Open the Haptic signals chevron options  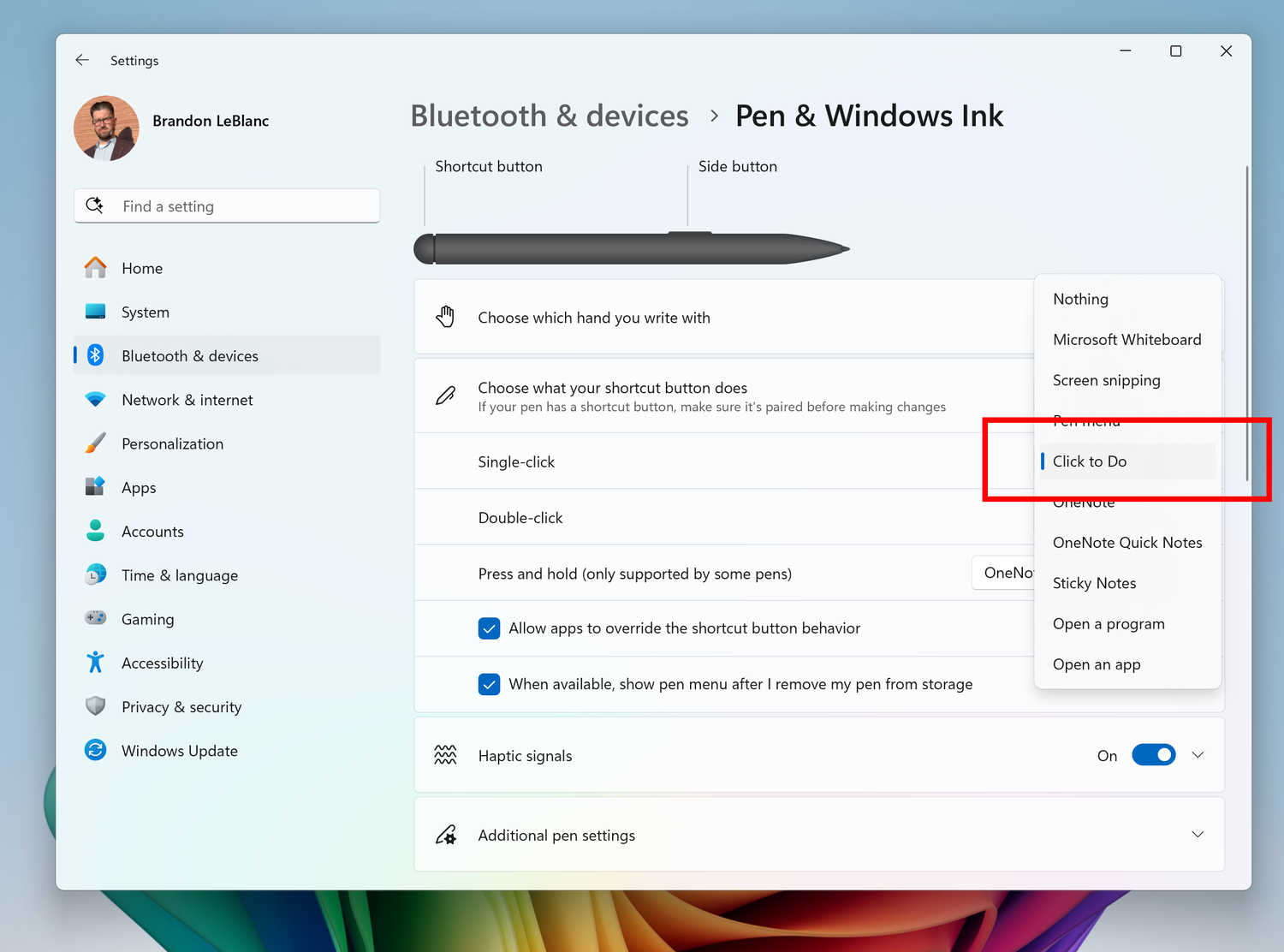coord(1198,754)
